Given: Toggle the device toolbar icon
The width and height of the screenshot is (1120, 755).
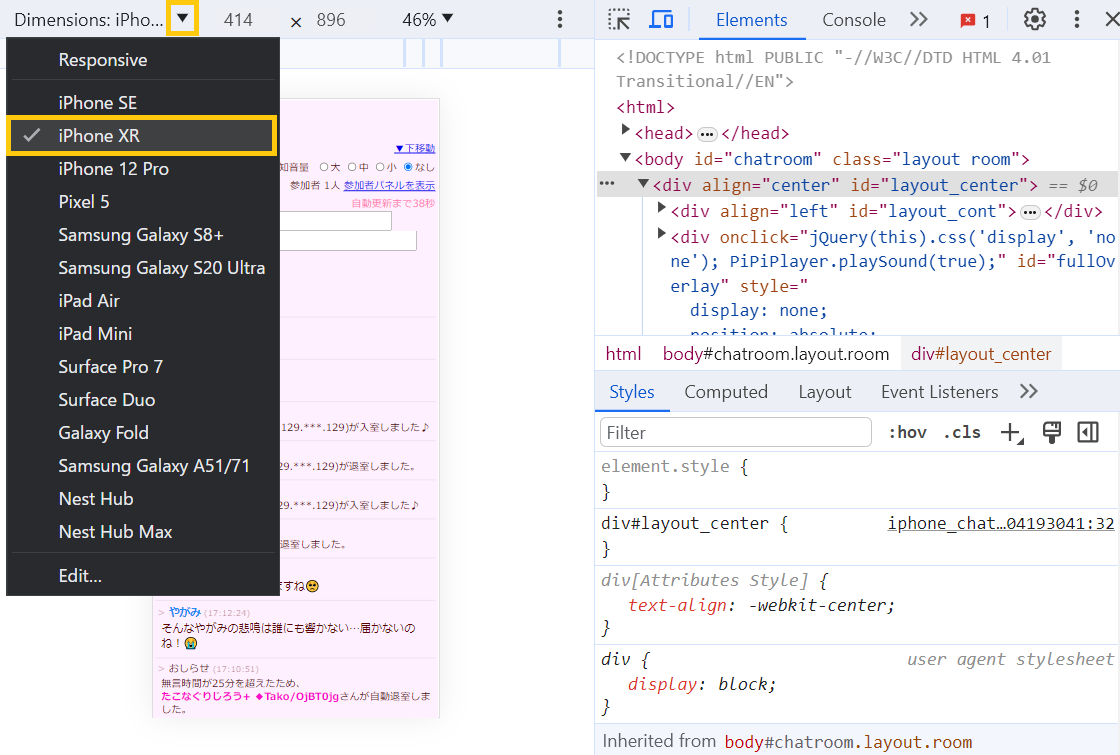Looking at the screenshot, I should click(661, 20).
